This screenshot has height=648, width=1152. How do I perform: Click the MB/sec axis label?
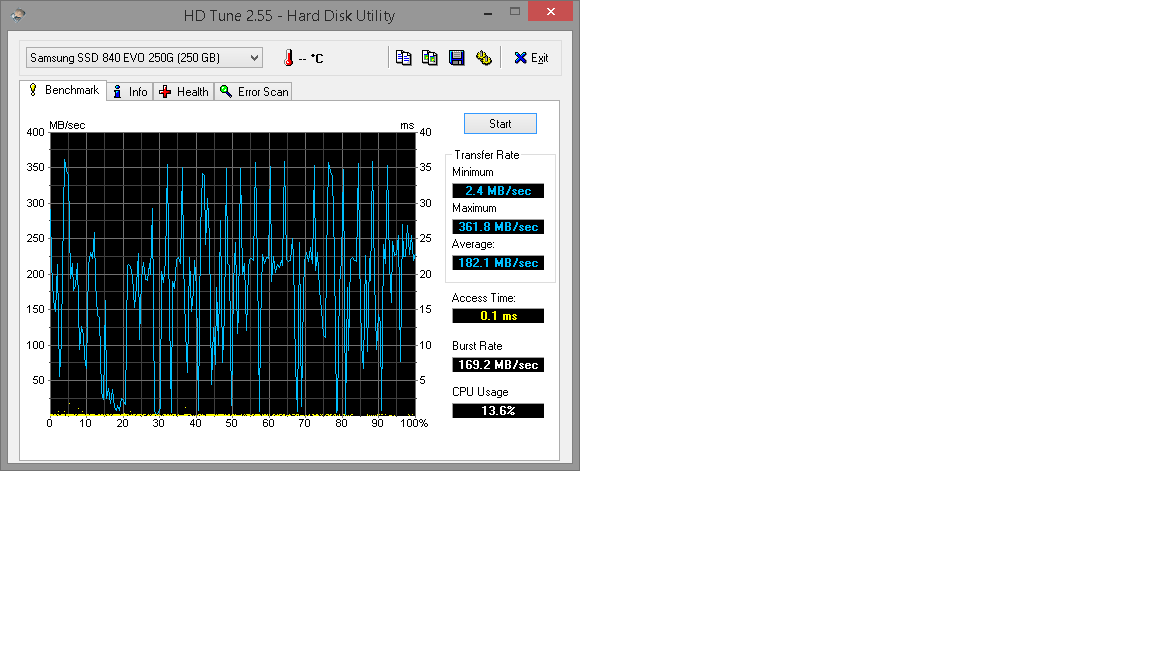tap(67, 125)
